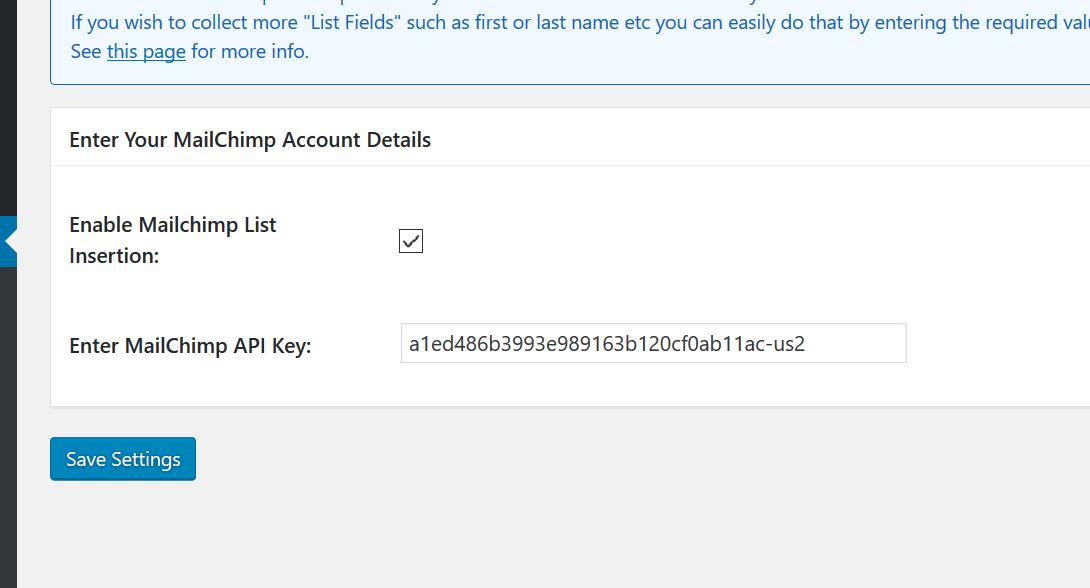Image resolution: width=1090 pixels, height=588 pixels.
Task: Place cursor at end of the API key ending in us2
Action: (x=806, y=344)
